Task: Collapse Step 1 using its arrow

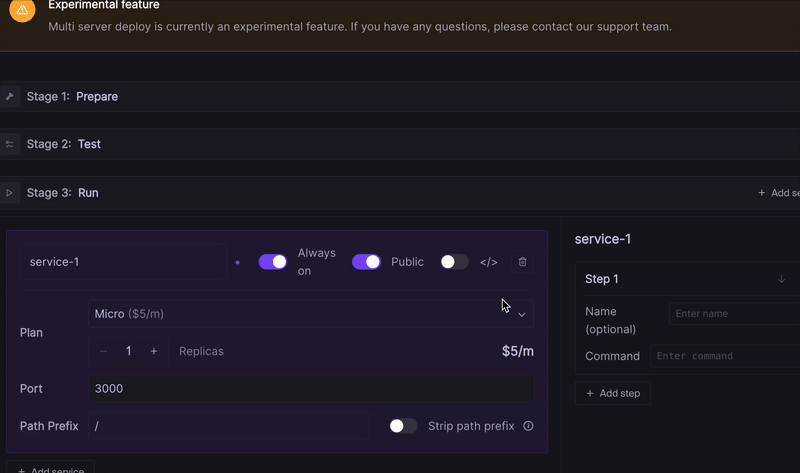Action: point(781,279)
